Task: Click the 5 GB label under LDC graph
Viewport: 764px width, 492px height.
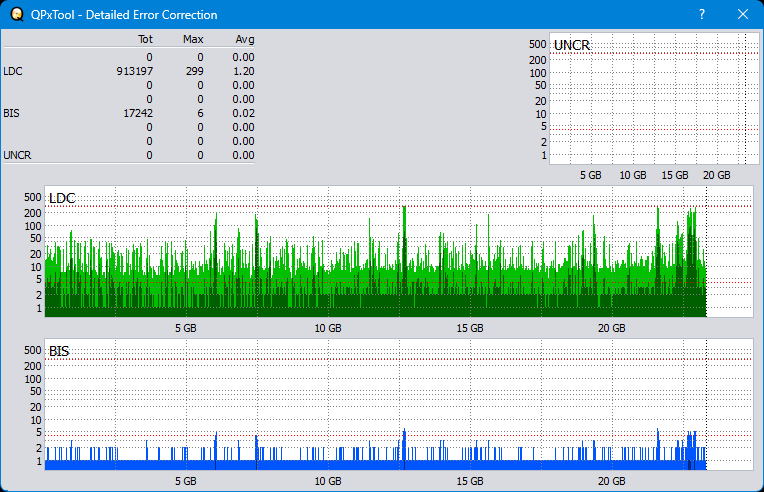Action: click(186, 328)
